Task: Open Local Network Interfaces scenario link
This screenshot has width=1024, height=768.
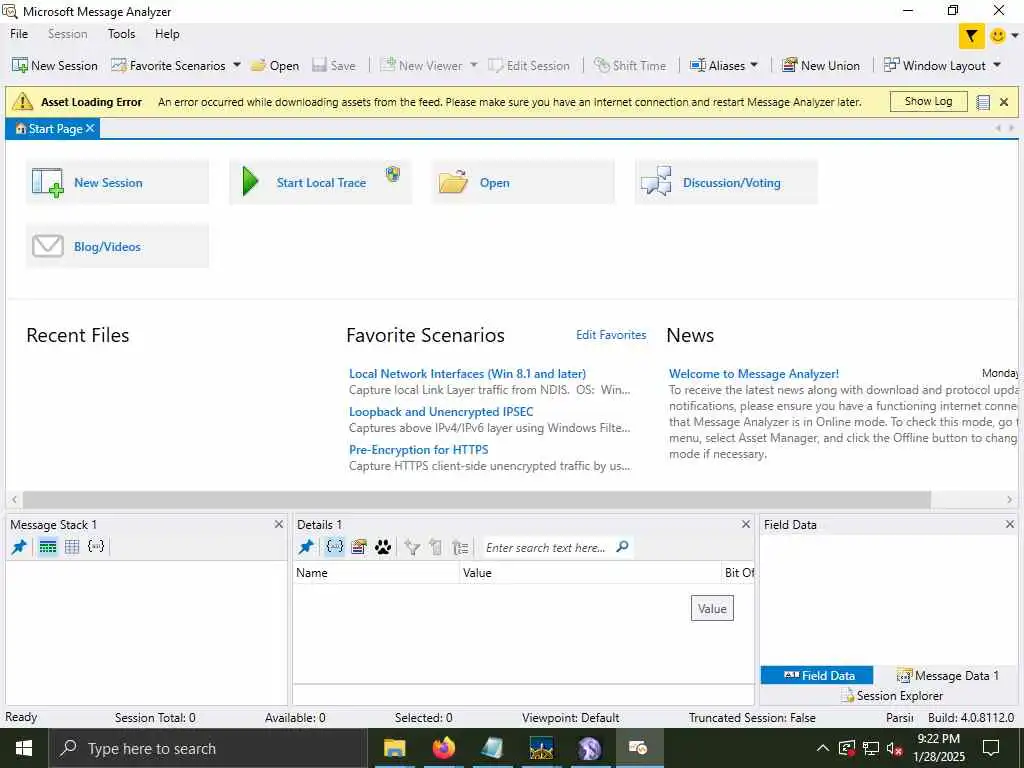Action: point(467,374)
